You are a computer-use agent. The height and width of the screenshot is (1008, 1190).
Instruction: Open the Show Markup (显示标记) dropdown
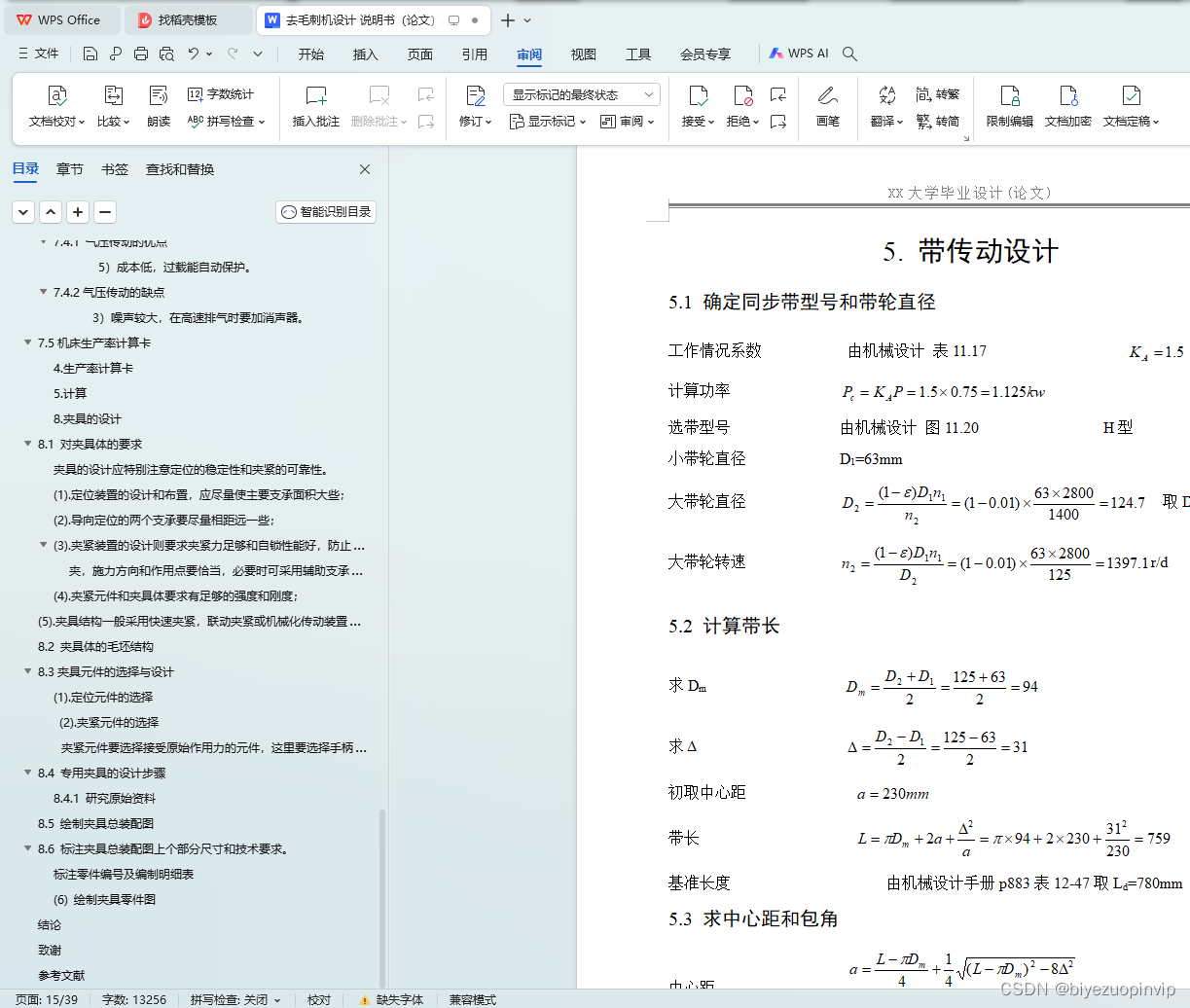pos(548,122)
